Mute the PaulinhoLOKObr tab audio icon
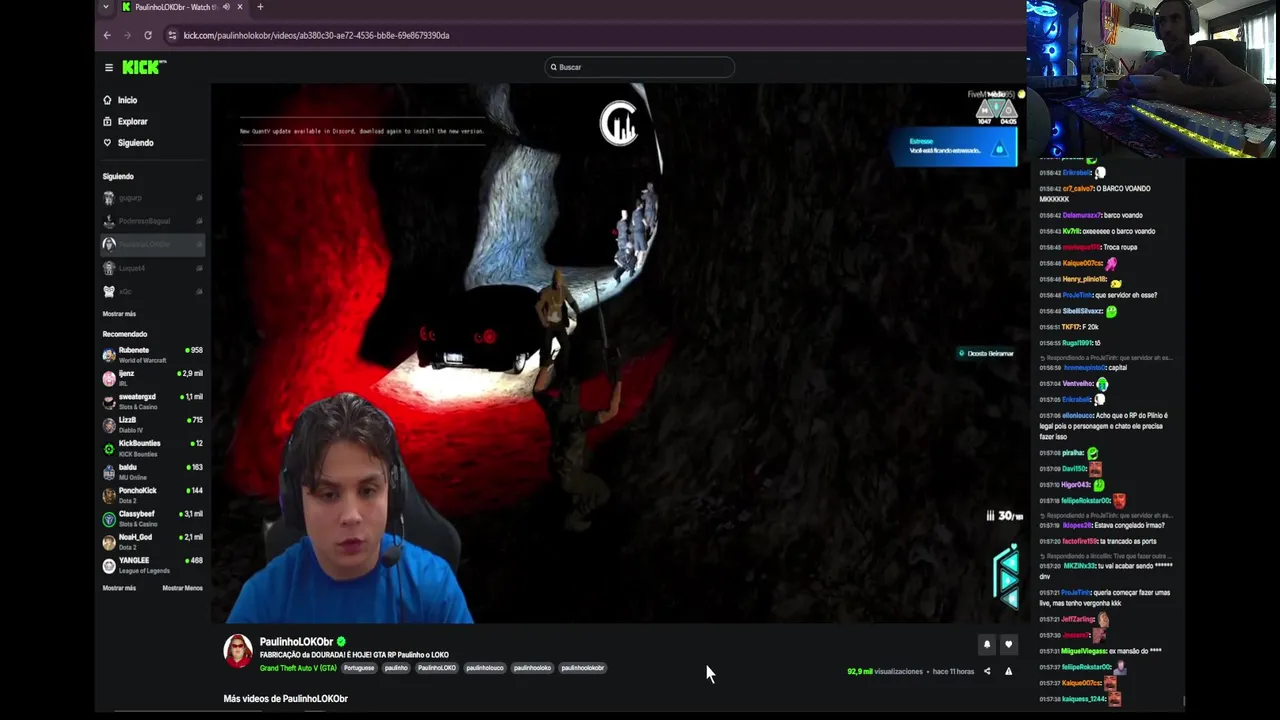 [x=226, y=7]
